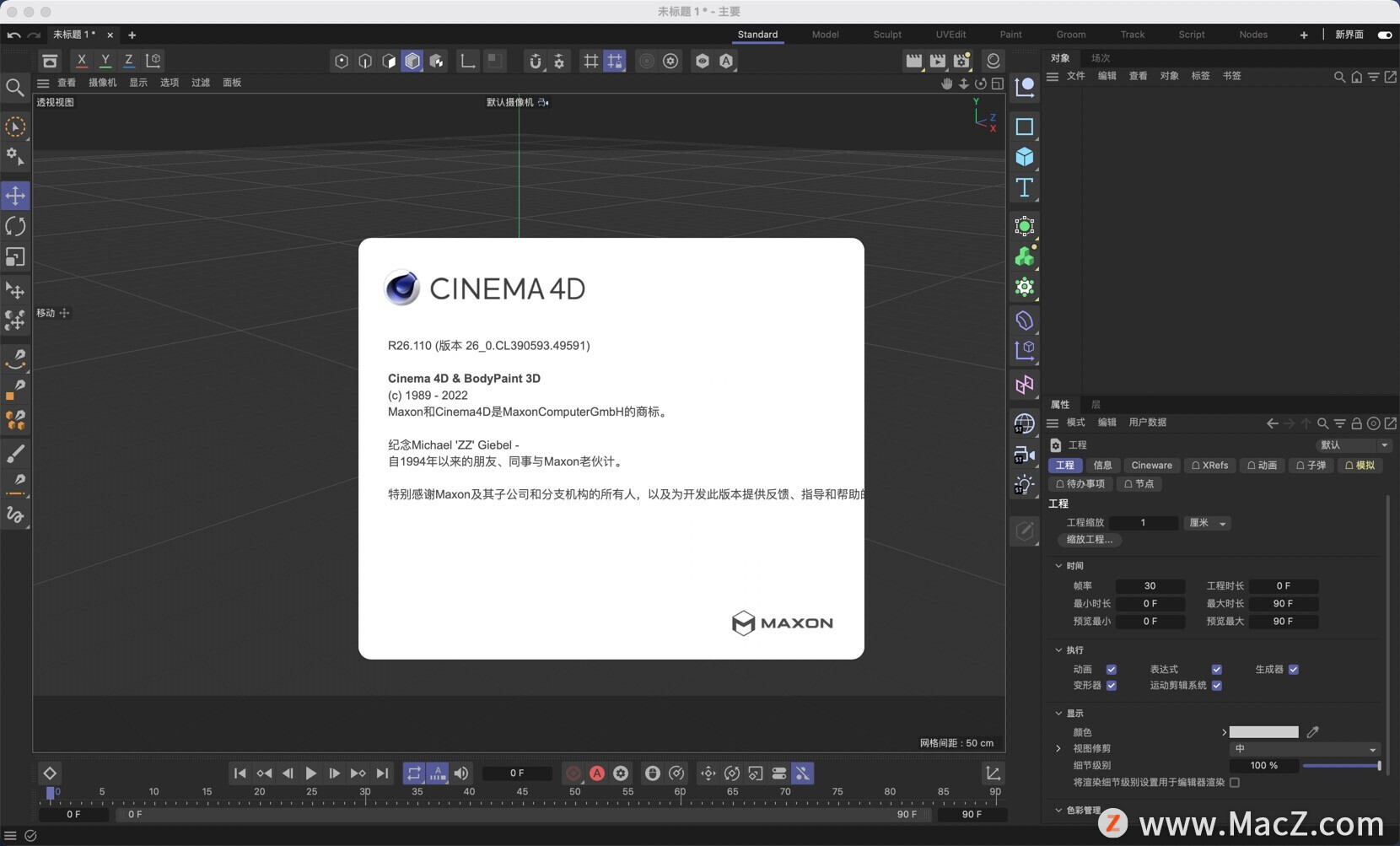
Task: Collapse the 色彩管理 section
Action: point(1059,811)
